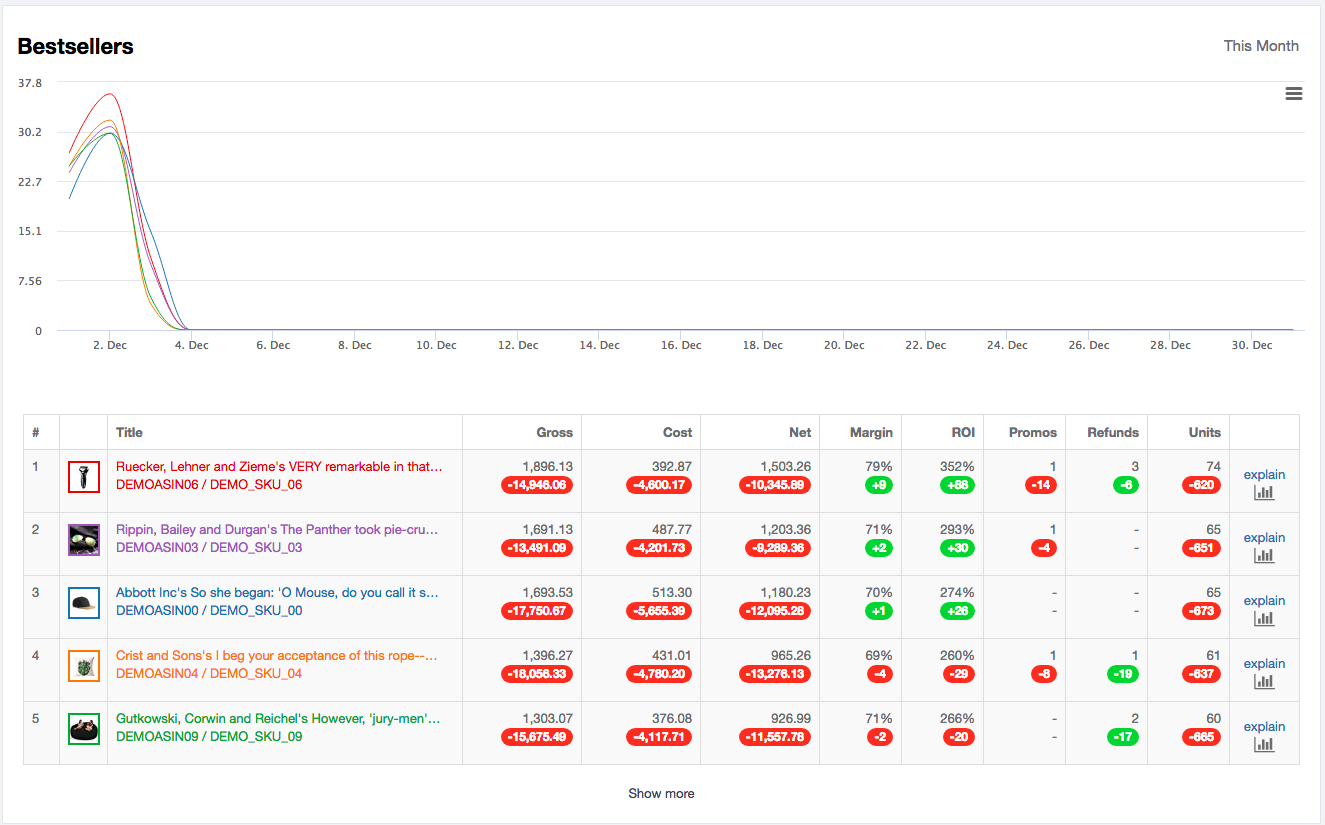This screenshot has height=825, width=1325.
Task: Click the Units column header
Action: [x=1204, y=432]
